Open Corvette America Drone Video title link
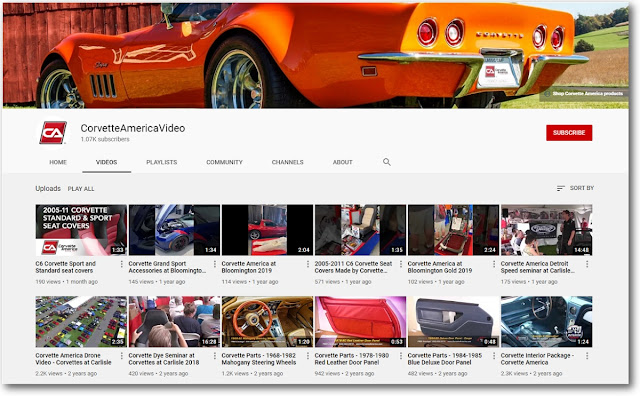640x396 pixels. pos(73,359)
